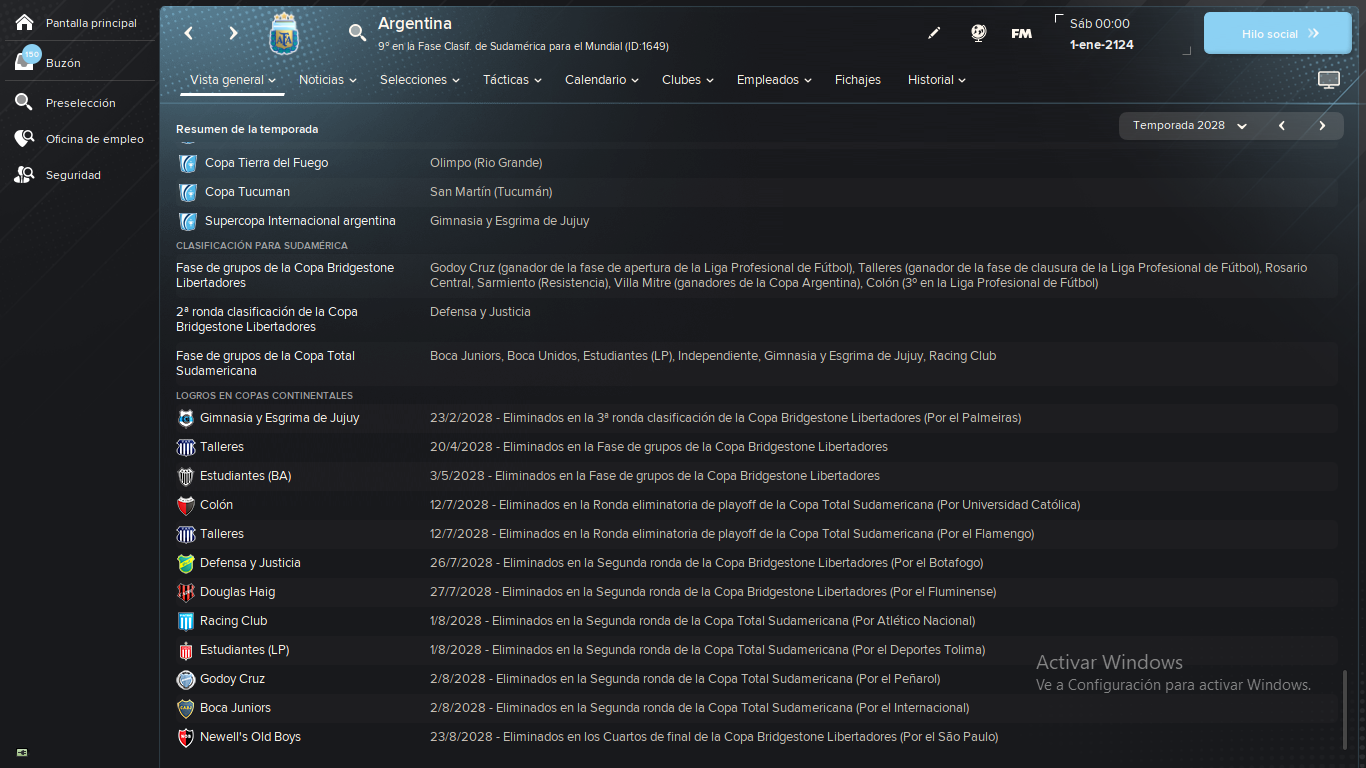
Task: Click the Copa Tierra del Fuego logo
Action: click(x=187, y=163)
